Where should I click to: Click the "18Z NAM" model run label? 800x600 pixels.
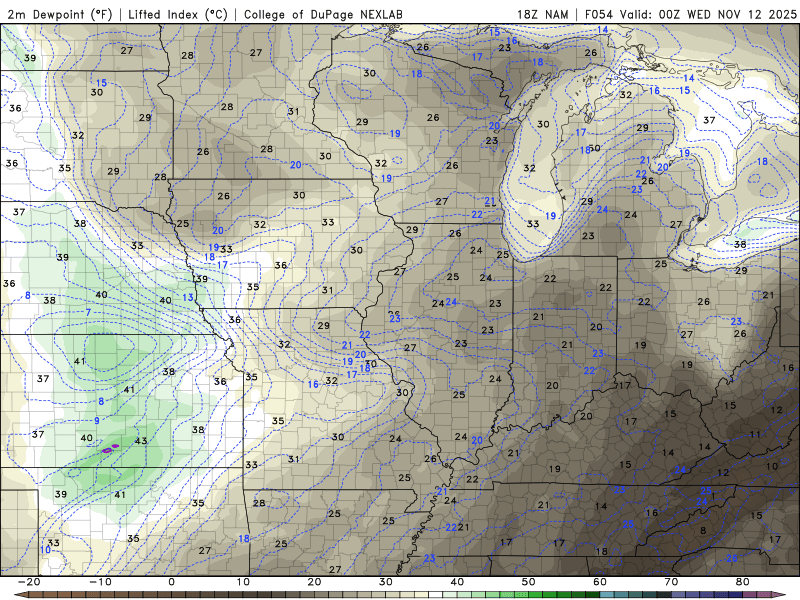tap(543, 14)
